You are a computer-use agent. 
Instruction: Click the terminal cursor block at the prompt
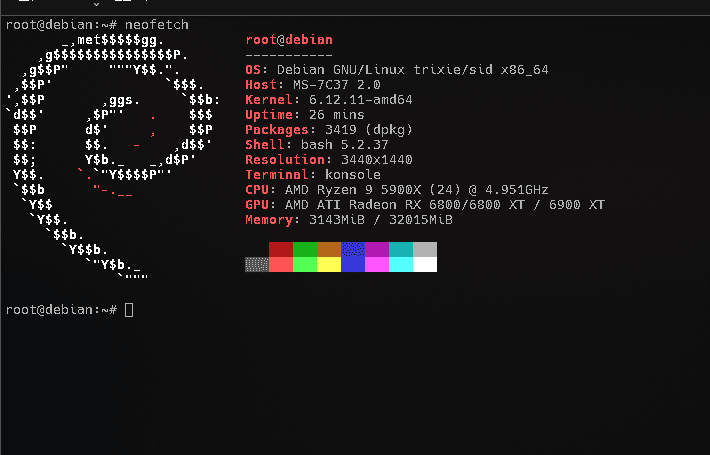point(129,310)
